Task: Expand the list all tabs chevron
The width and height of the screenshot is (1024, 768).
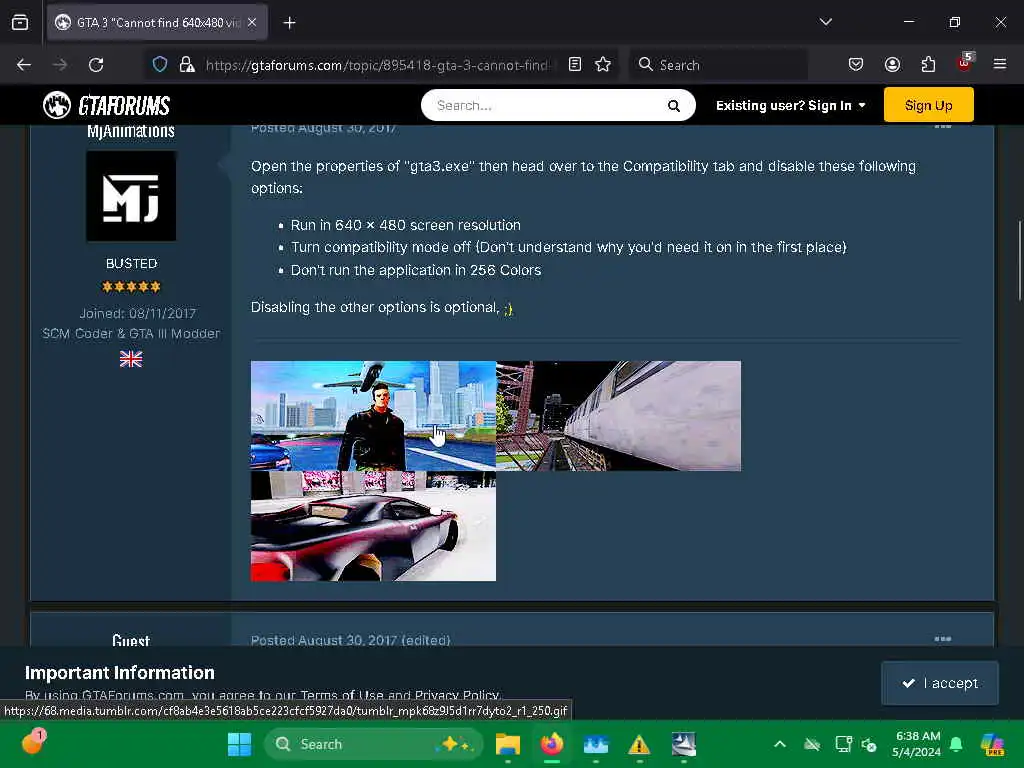Action: click(x=825, y=22)
